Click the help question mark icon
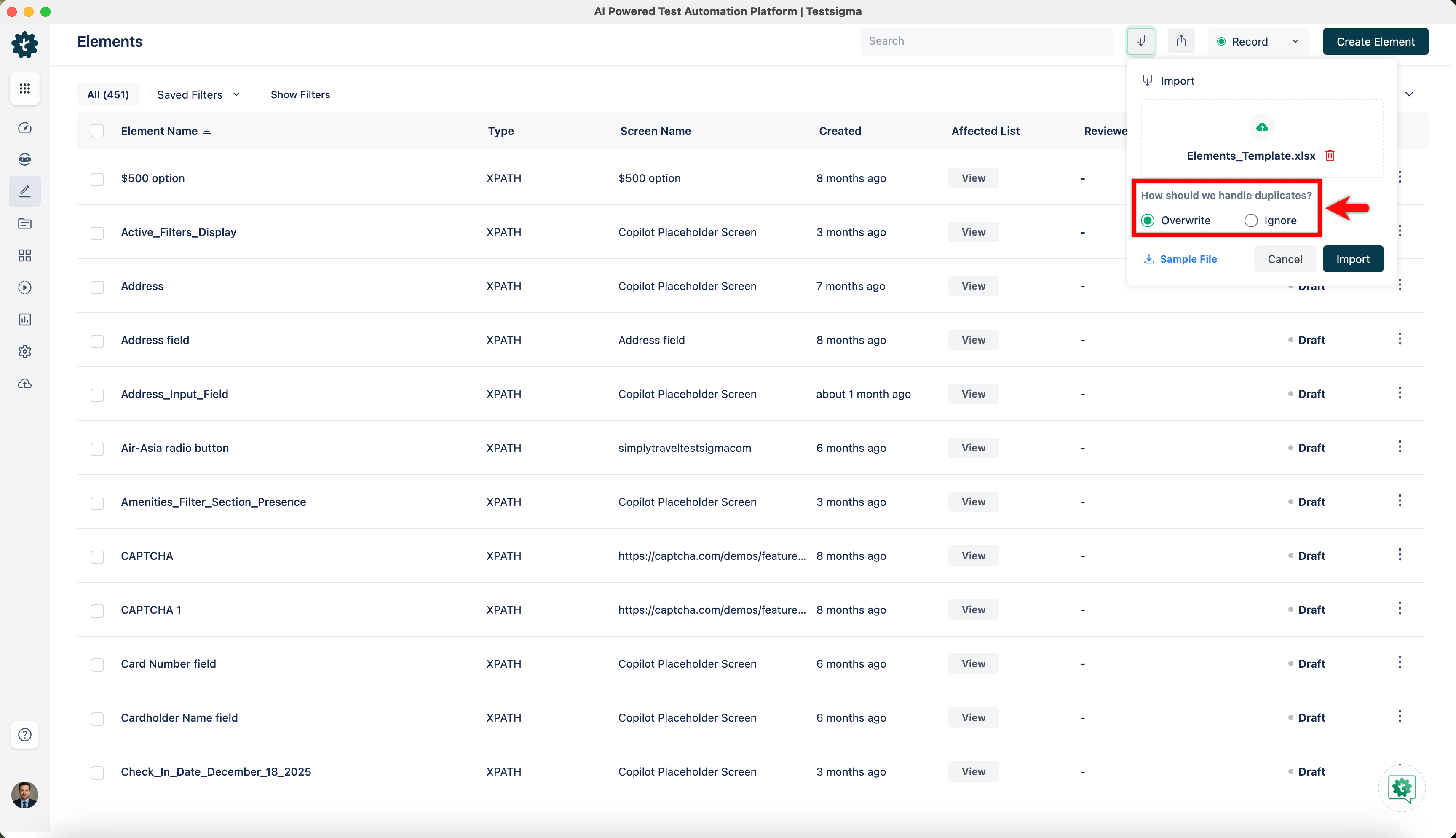 pos(24,734)
